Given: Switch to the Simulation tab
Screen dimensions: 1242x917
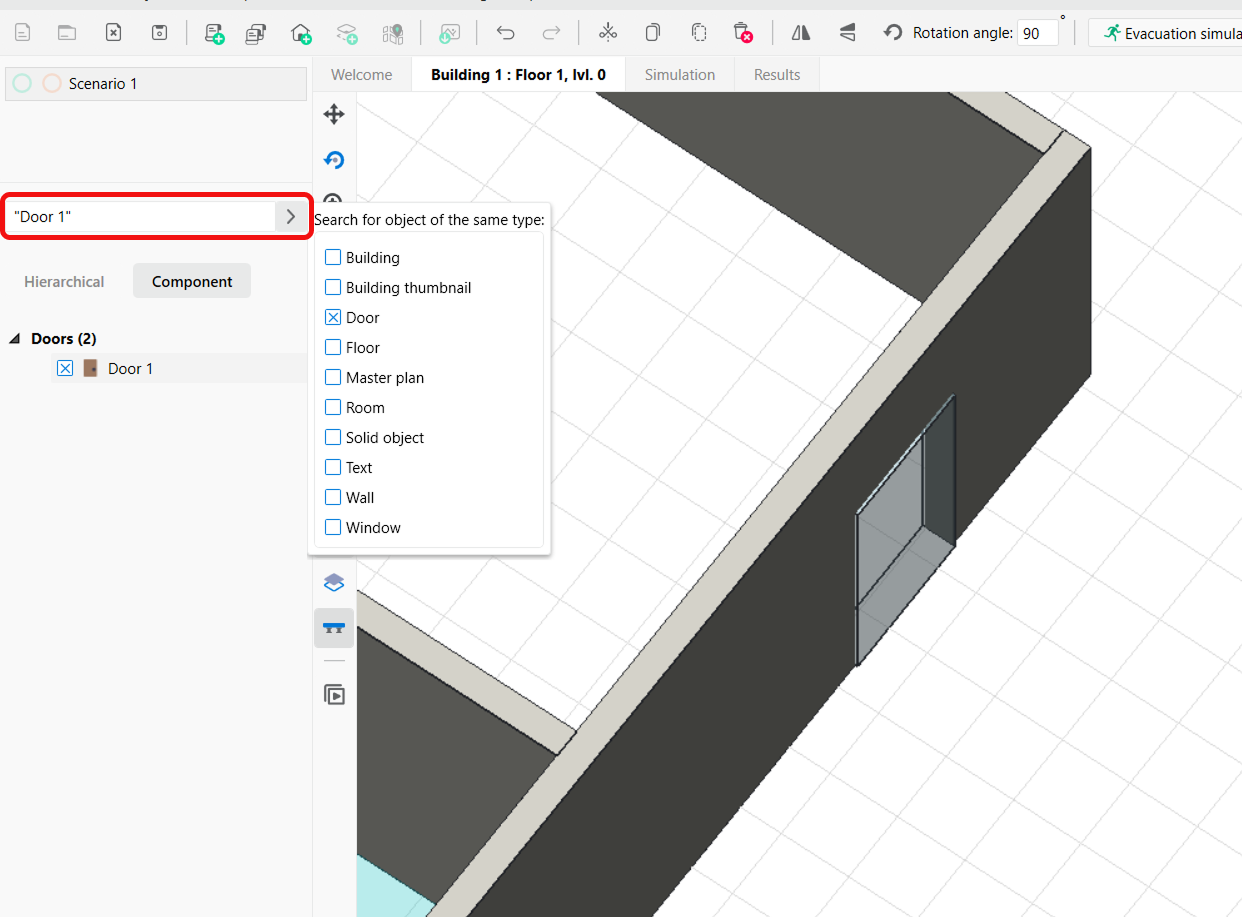Looking at the screenshot, I should (679, 75).
